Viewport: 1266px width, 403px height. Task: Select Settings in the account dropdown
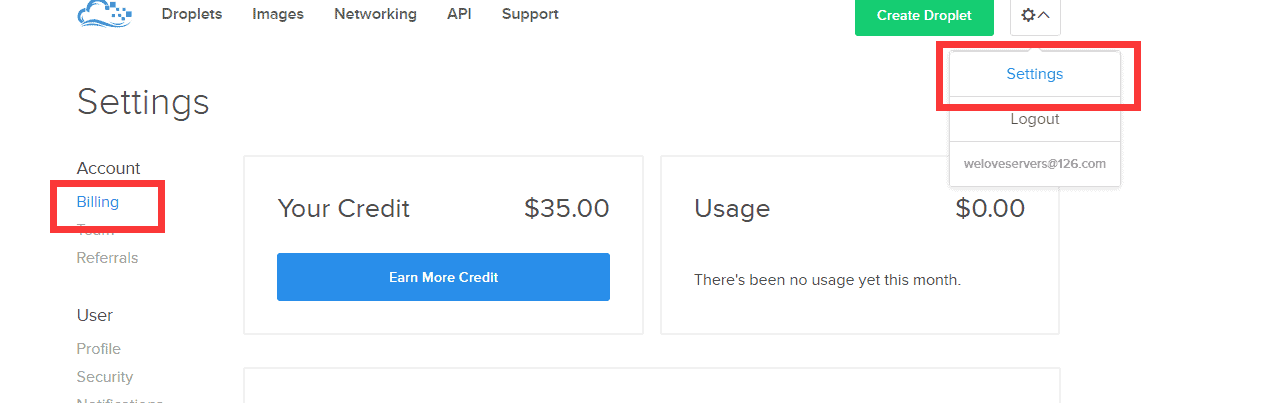click(1034, 74)
